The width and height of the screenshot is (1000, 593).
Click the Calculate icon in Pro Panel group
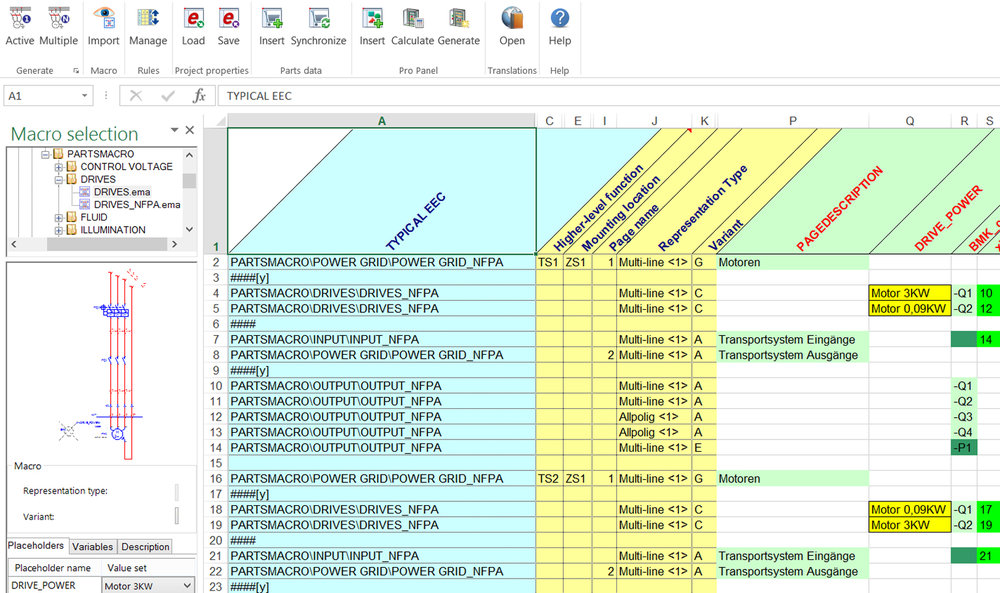[x=414, y=28]
